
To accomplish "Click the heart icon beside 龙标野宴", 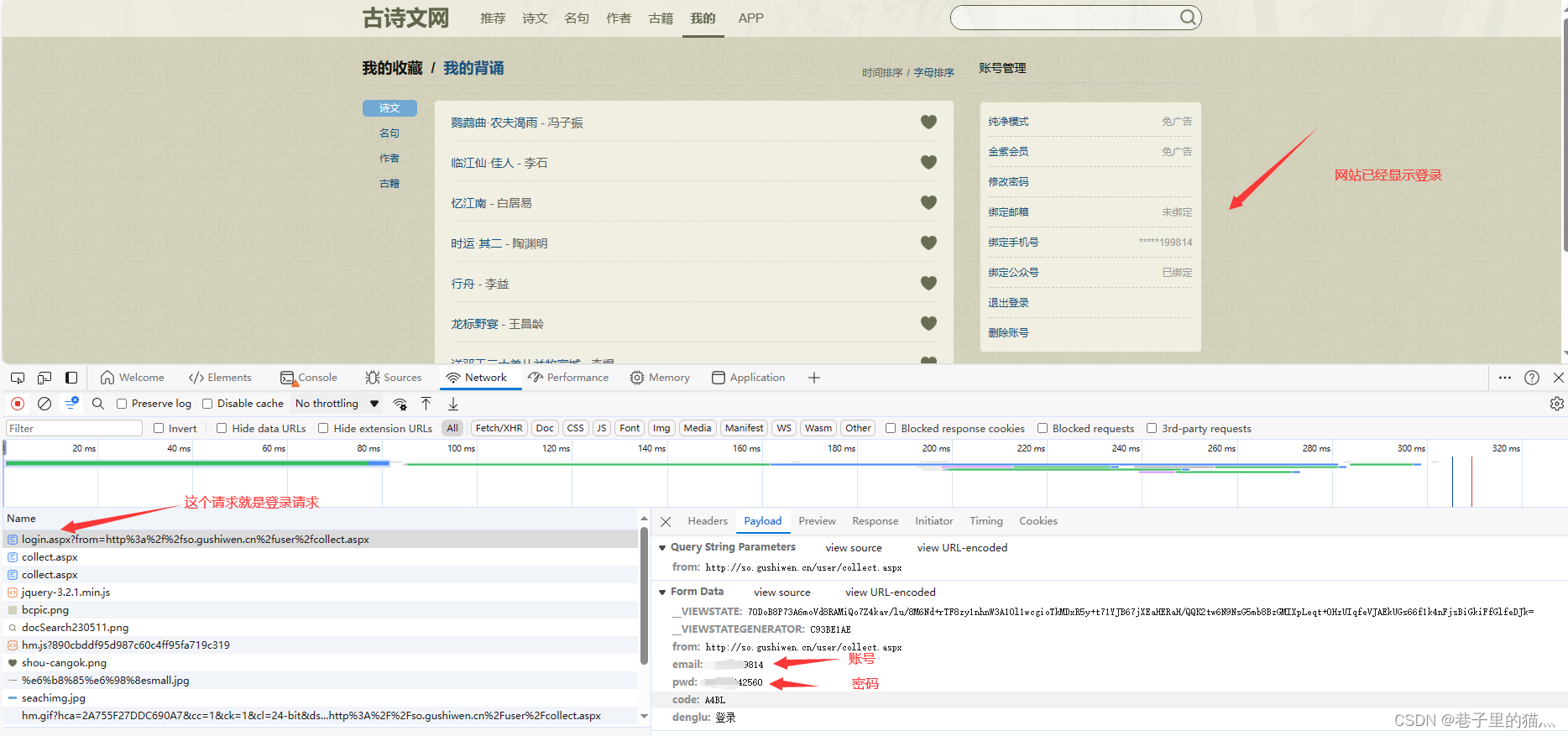I will coord(928,323).
